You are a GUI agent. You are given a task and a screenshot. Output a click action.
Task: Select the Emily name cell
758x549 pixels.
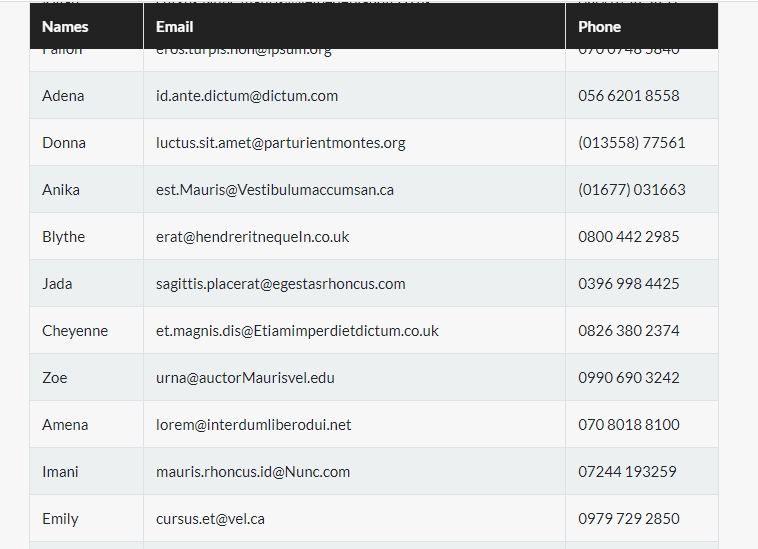87,519
